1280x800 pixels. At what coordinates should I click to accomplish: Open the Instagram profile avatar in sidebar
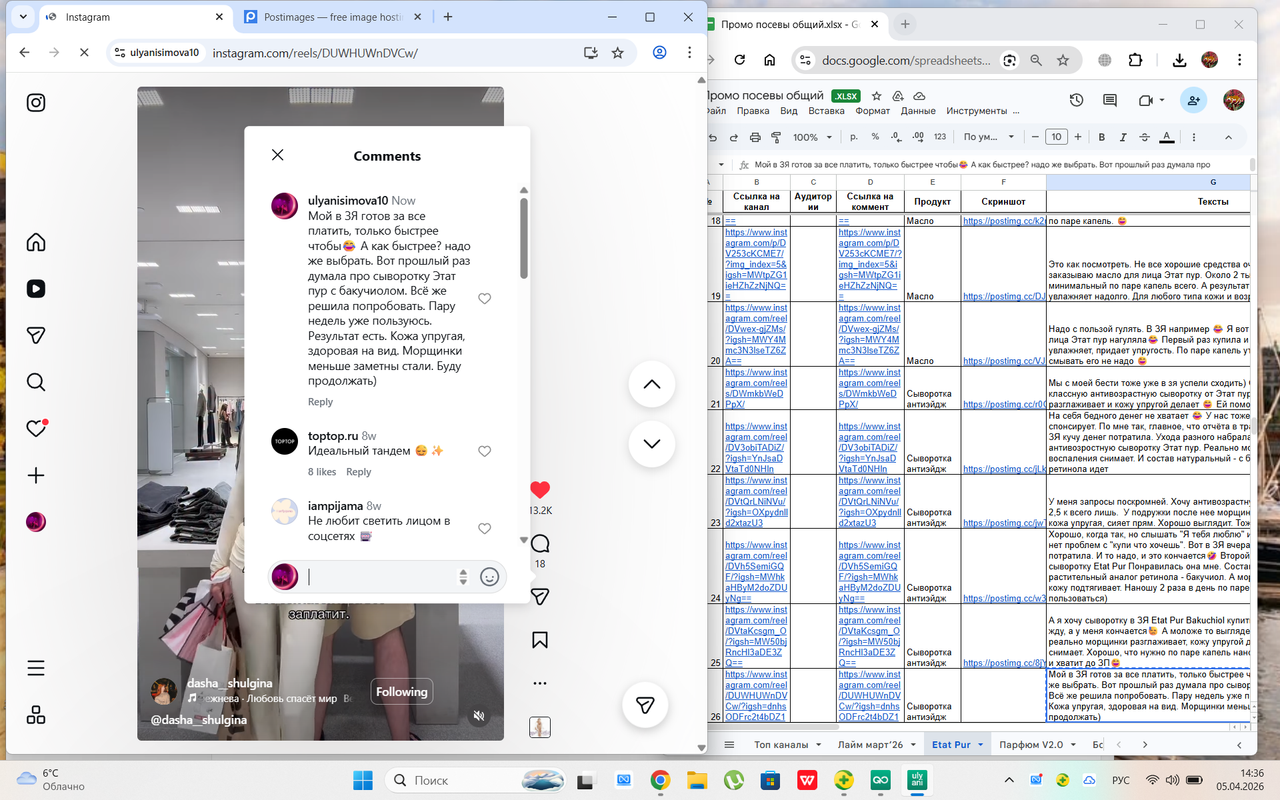click(36, 521)
